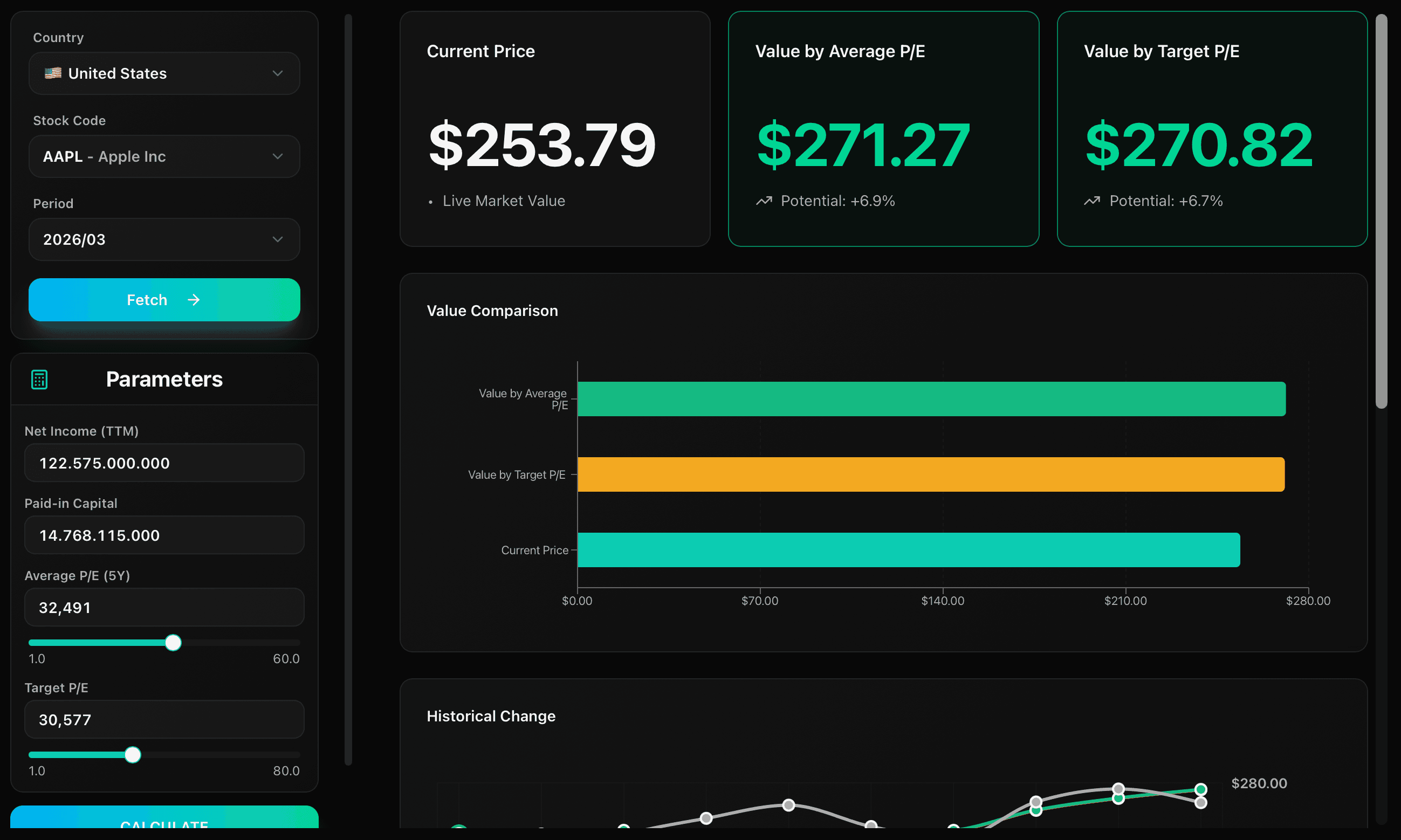Screen dimensions: 1401x840
Task: Click the trend-up icon by Potential +6.9%
Action: (x=764, y=201)
